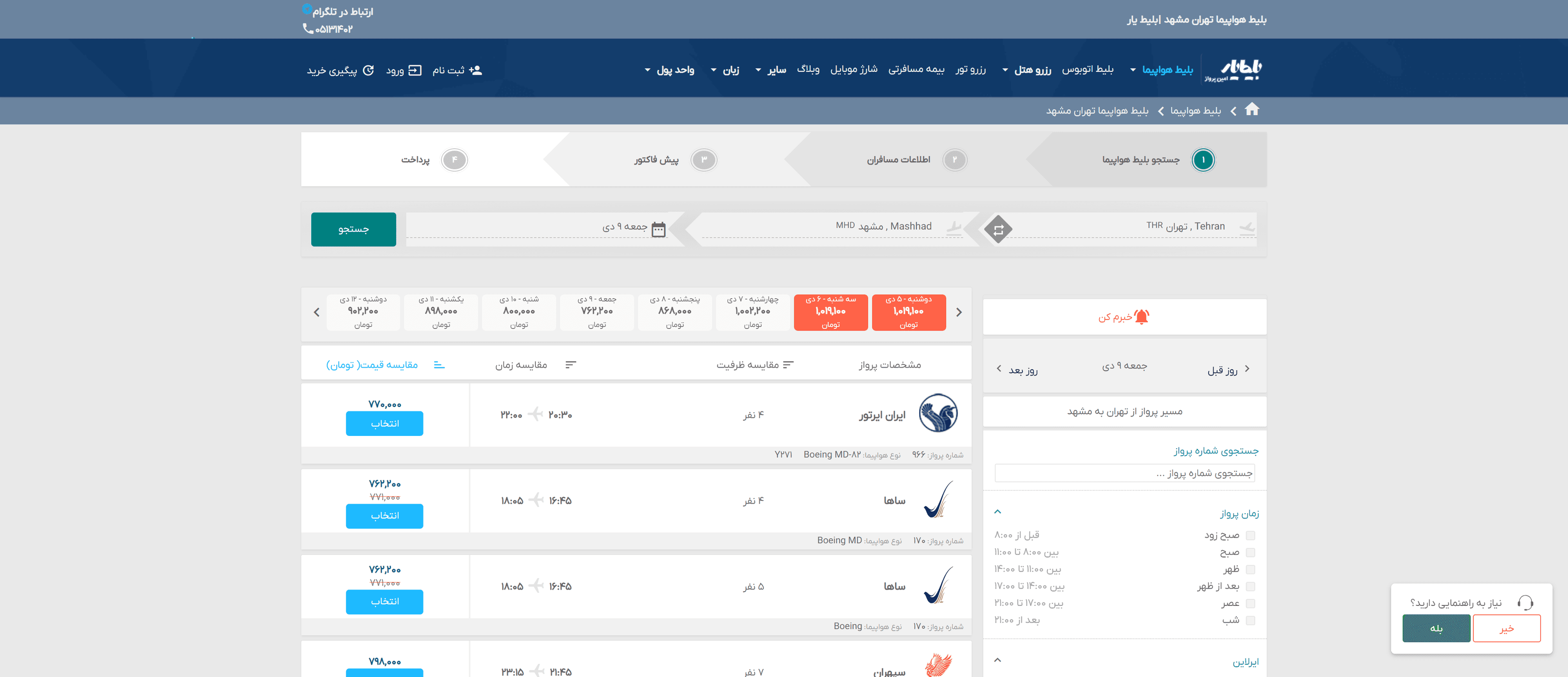Screen dimensions: 1568x677
Task: Open the زبان language dropdown
Action: pyautogui.click(x=725, y=69)
